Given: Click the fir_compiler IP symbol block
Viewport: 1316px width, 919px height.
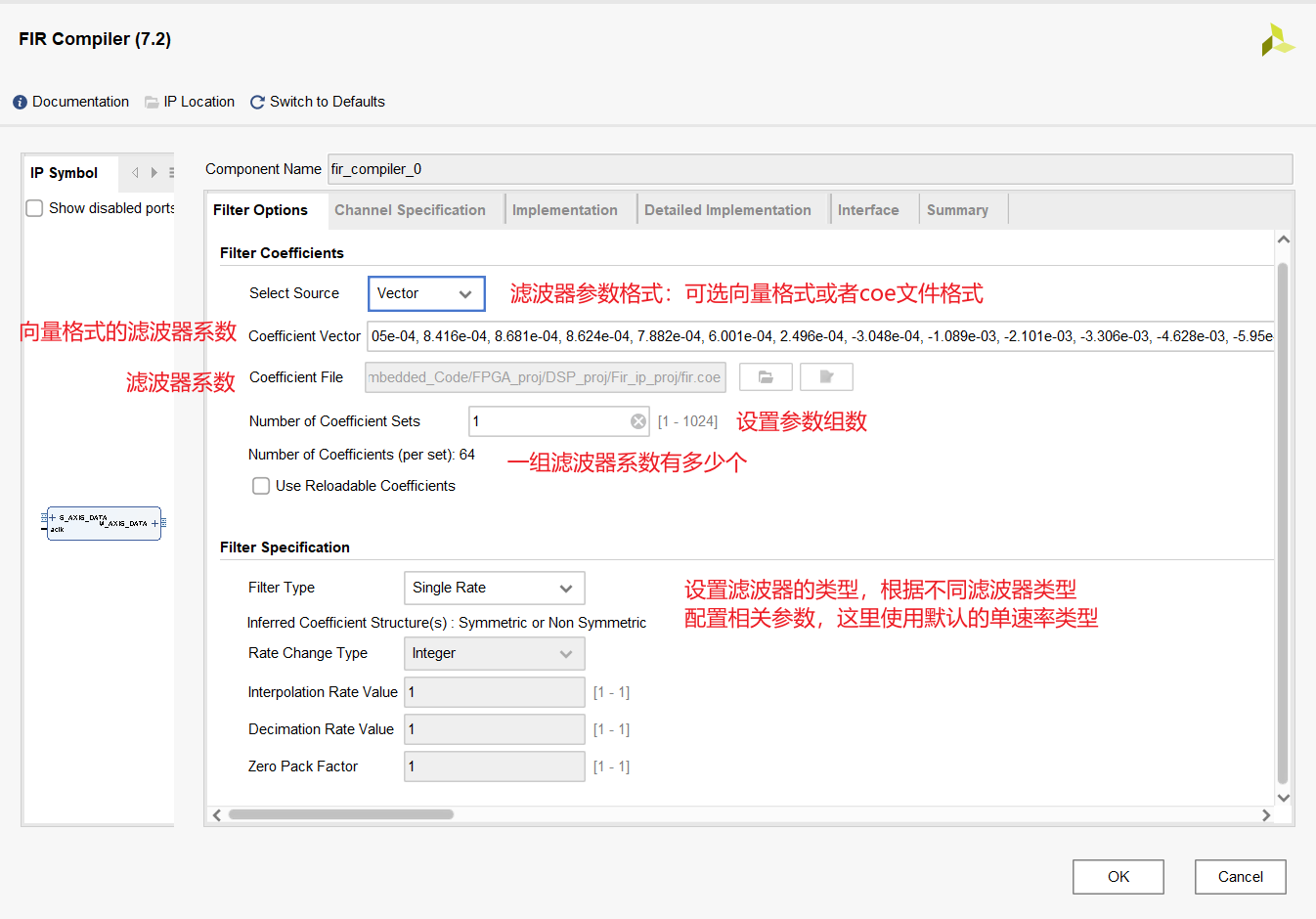Looking at the screenshot, I should point(104,523).
